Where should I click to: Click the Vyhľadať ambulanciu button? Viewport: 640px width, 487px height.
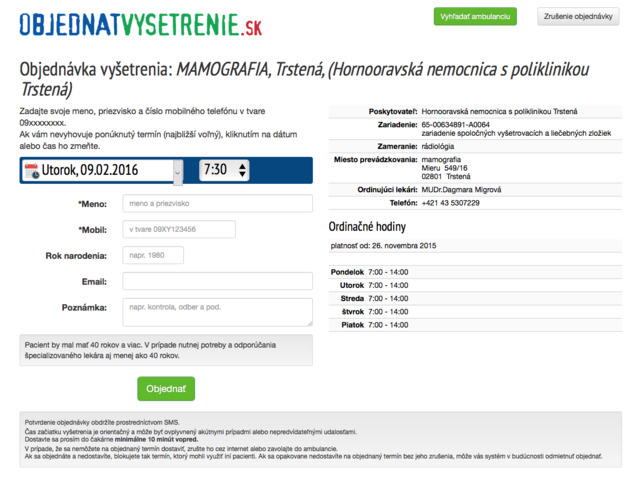coord(475,16)
